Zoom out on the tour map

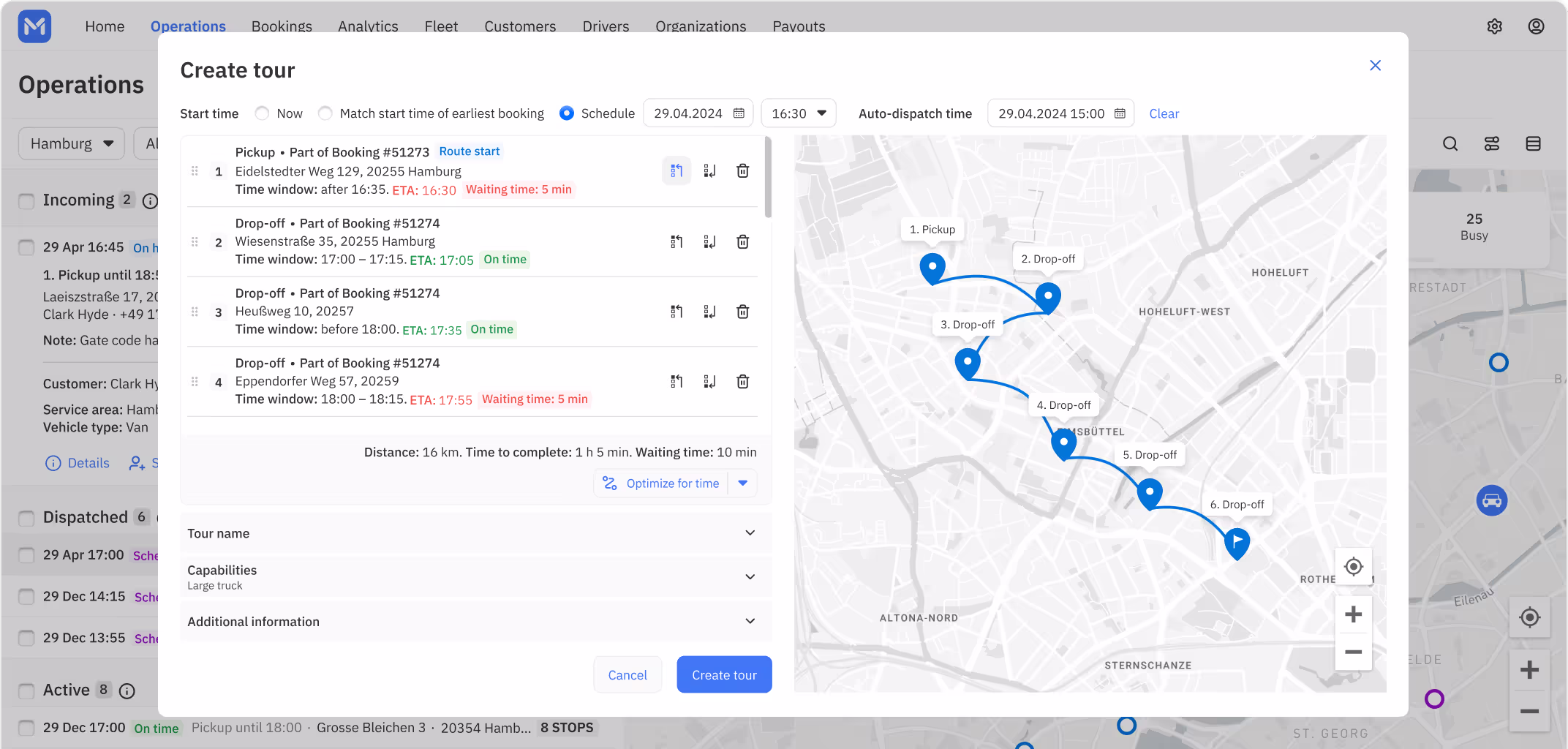click(x=1354, y=652)
